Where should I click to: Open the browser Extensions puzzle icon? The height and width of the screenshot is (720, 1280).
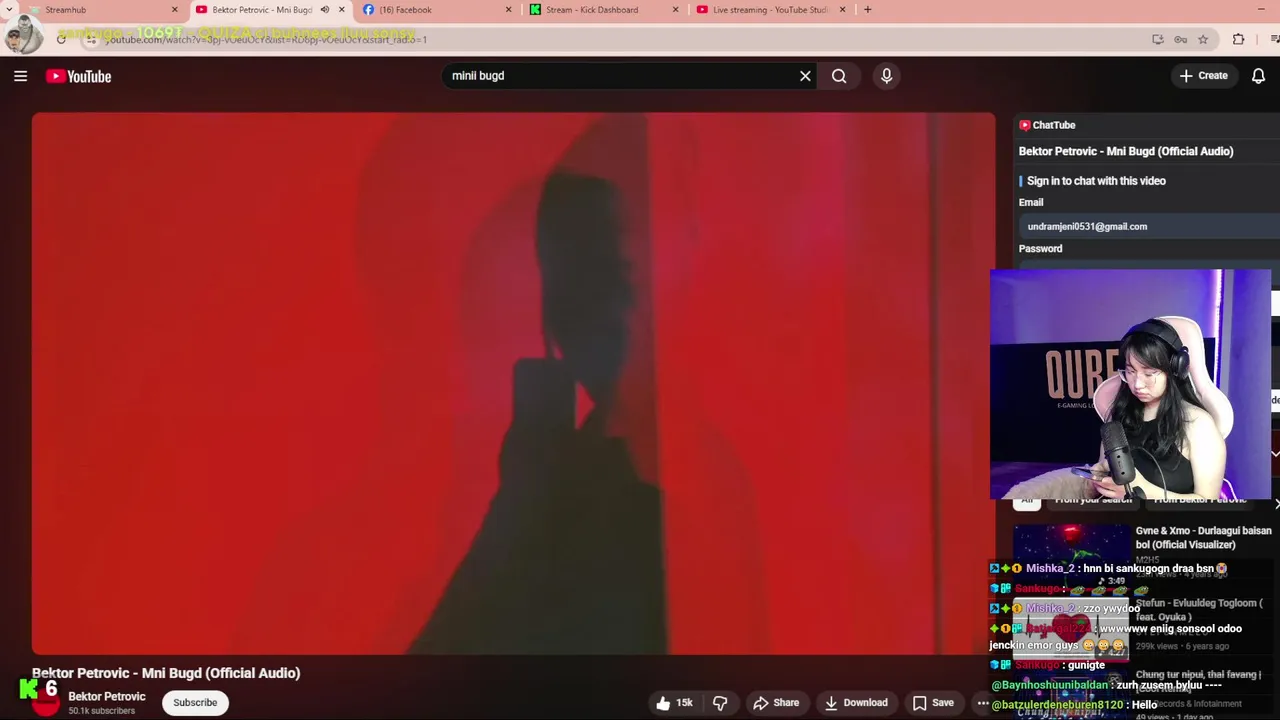coord(1238,39)
